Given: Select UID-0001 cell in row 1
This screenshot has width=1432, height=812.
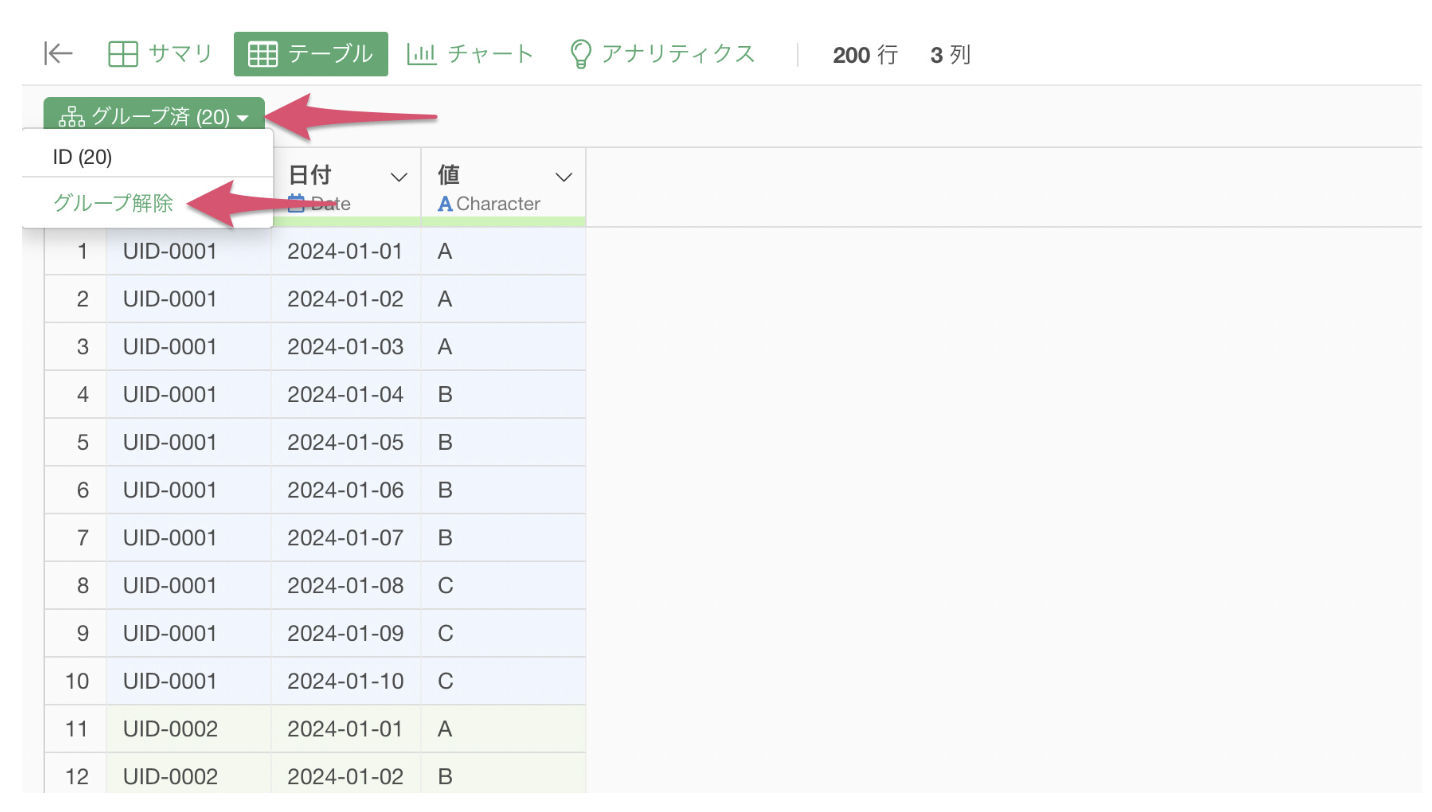Looking at the screenshot, I should (x=189, y=251).
